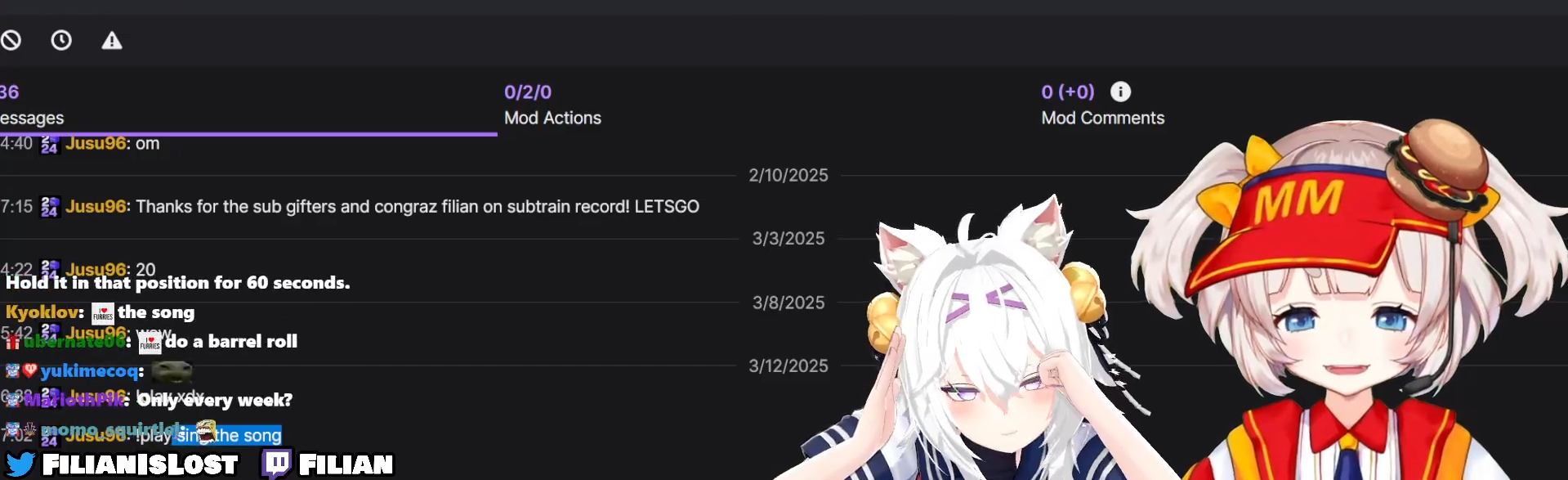Image resolution: width=1568 pixels, height=480 pixels.
Task: Click the badge beside Jusu96 subtrain message
Action: tap(49, 207)
